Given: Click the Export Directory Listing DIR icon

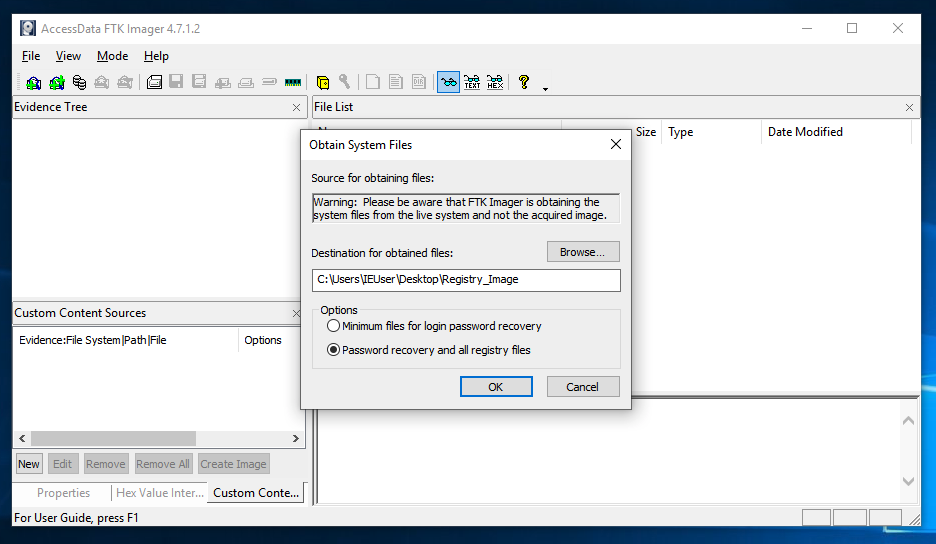Looking at the screenshot, I should point(419,82).
